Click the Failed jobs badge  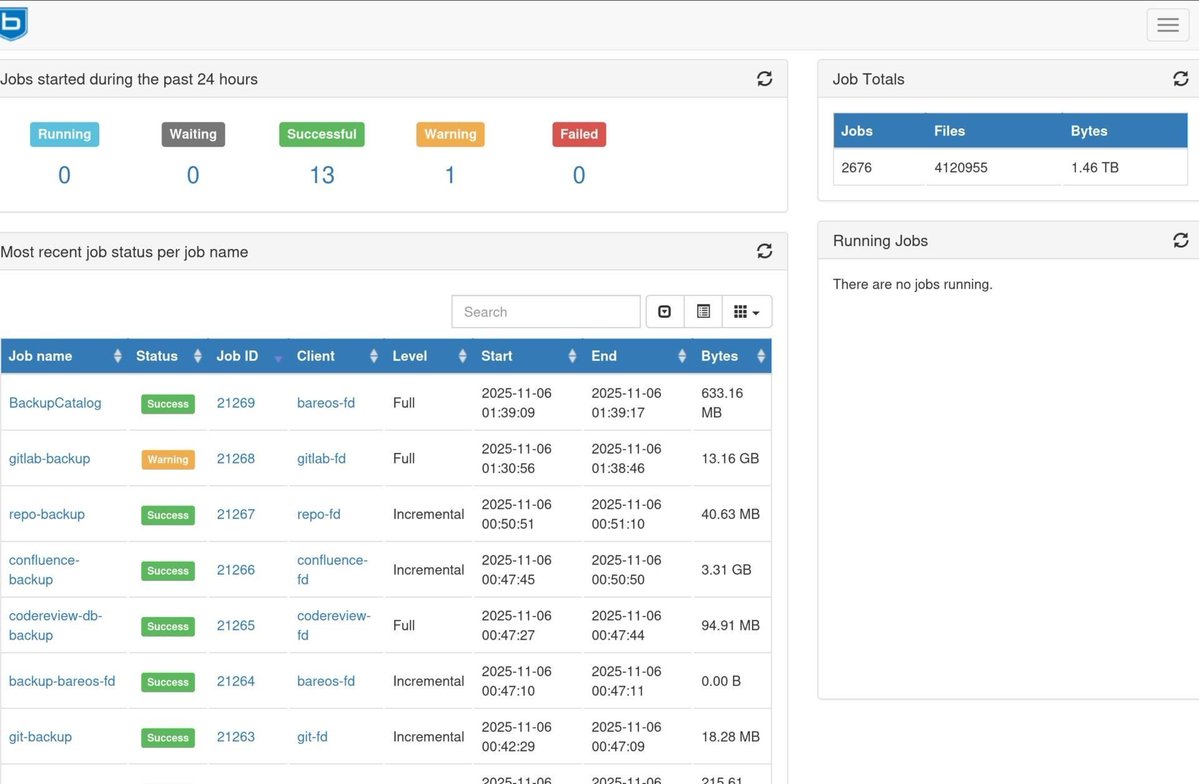(x=579, y=134)
